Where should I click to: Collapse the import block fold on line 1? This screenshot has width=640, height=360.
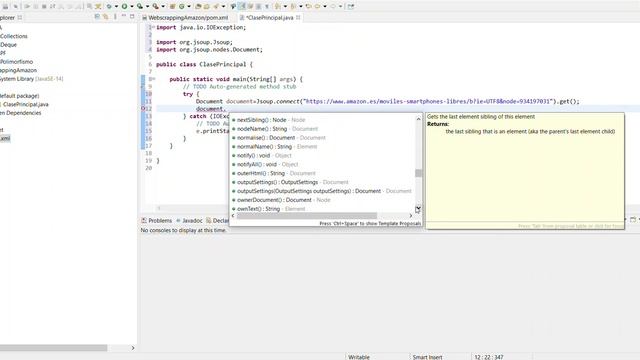pos(153,27)
